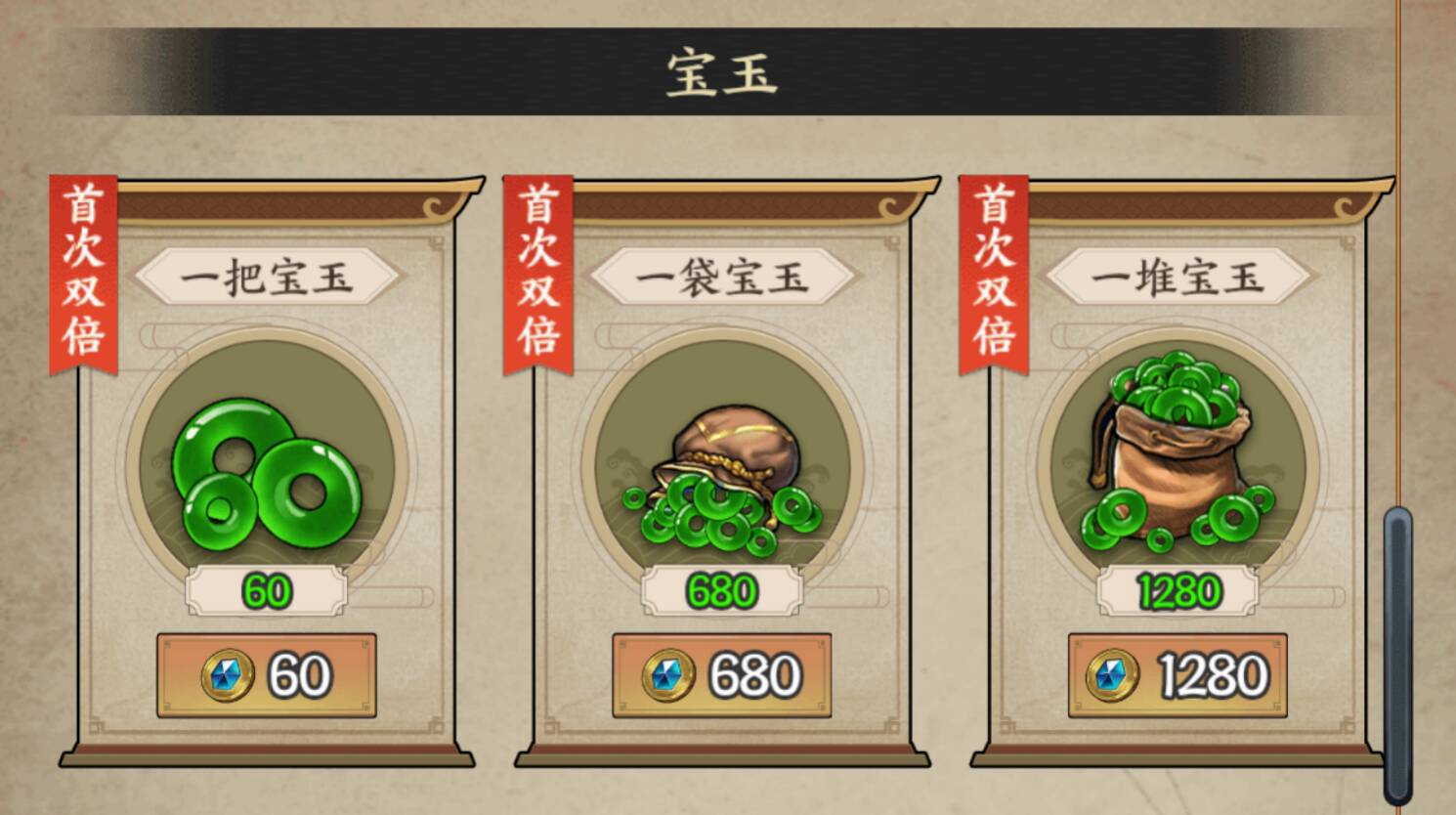Buy the 680 gem jade pack
The height and width of the screenshot is (815, 1456).
(x=722, y=675)
